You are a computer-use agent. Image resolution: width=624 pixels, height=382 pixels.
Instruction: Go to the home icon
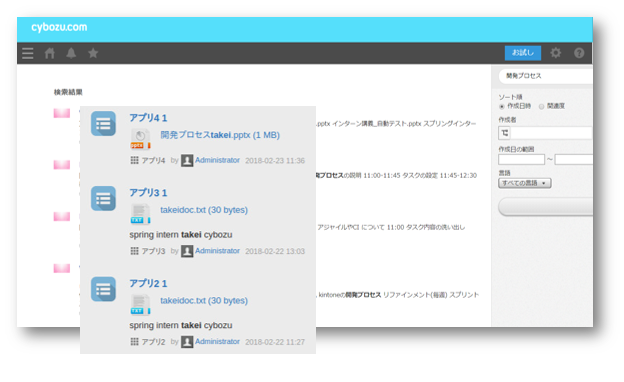(49, 53)
